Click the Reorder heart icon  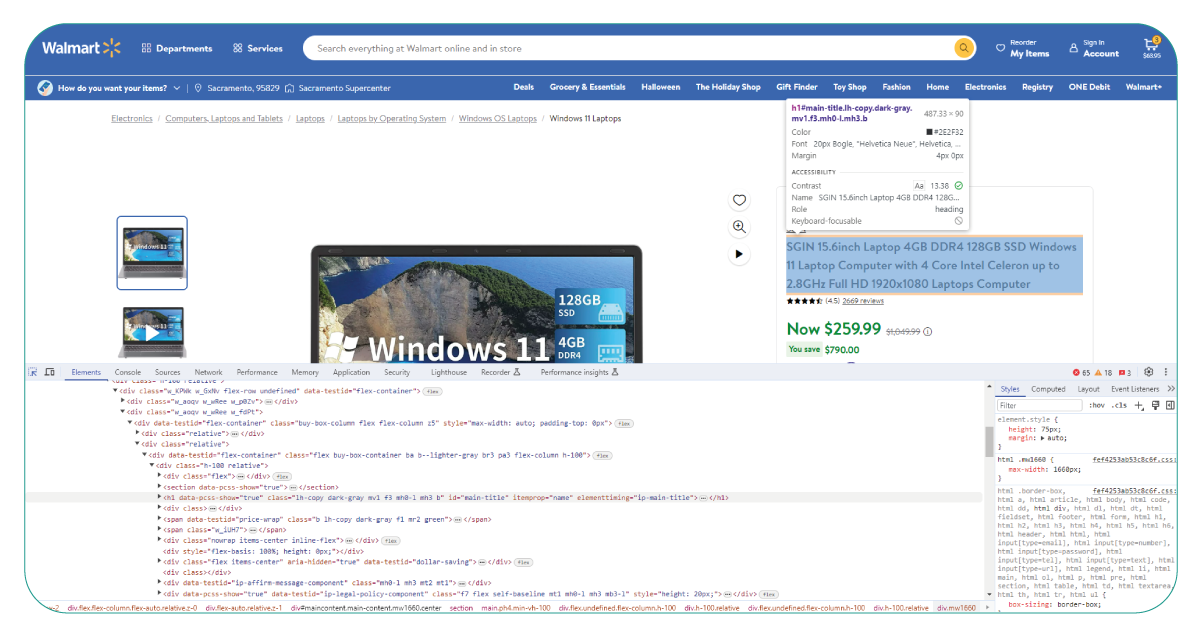1000,48
